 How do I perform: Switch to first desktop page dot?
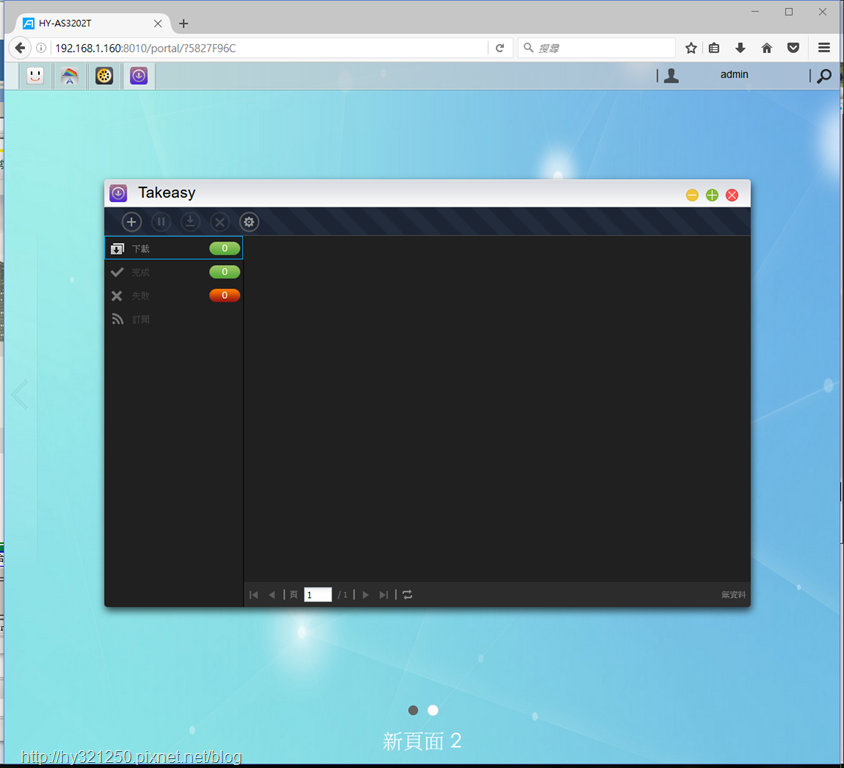[x=413, y=710]
